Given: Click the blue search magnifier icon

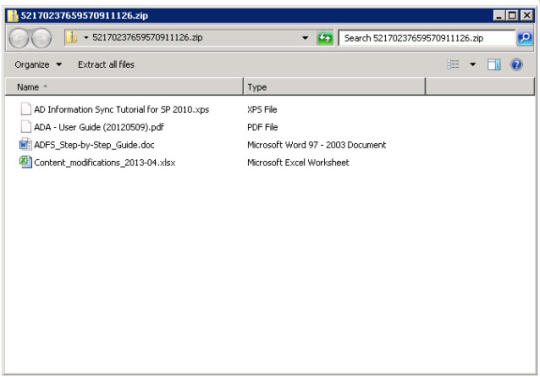Looking at the screenshot, I should pos(525,38).
